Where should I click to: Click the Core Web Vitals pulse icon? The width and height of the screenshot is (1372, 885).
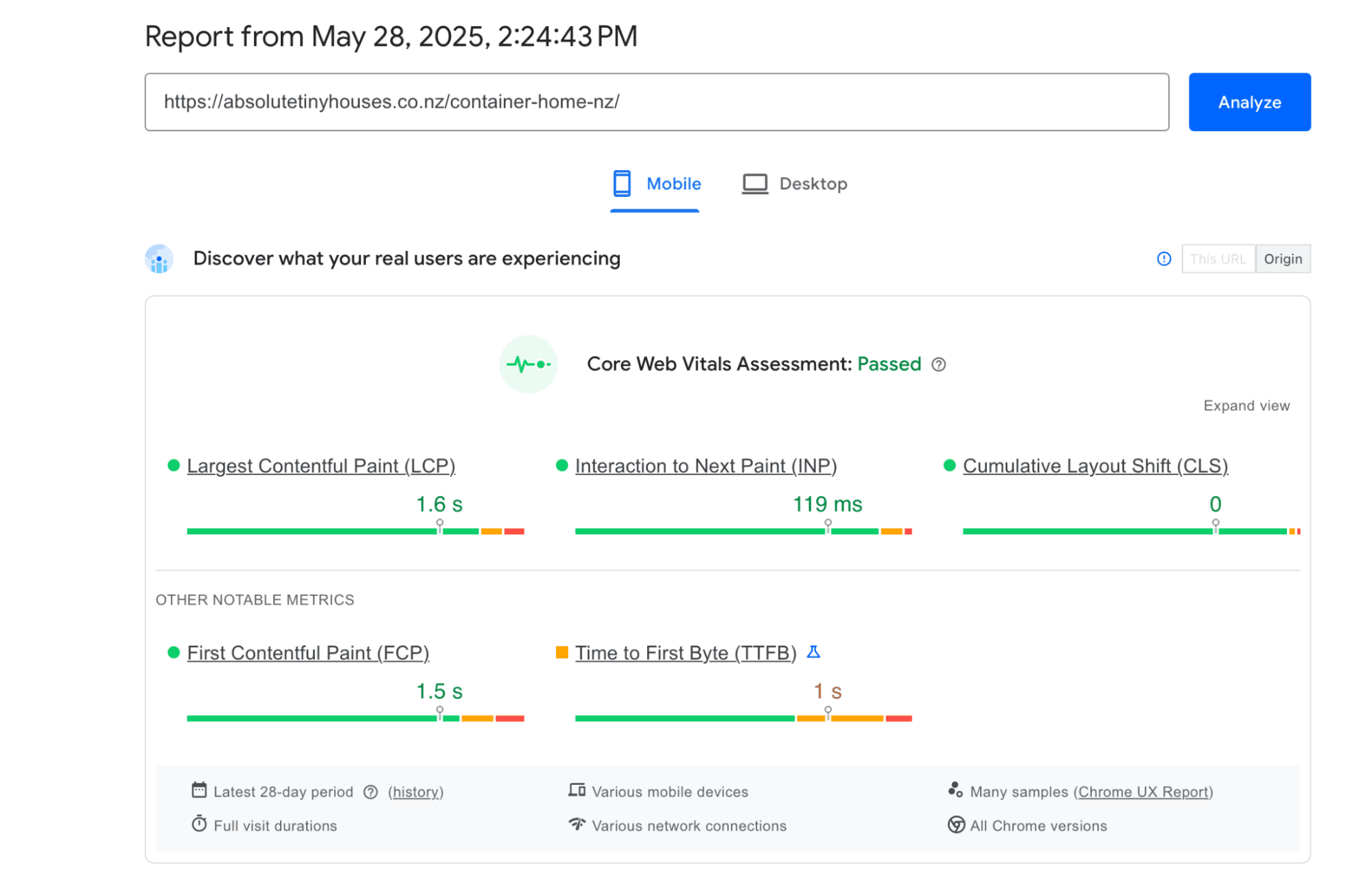point(528,364)
